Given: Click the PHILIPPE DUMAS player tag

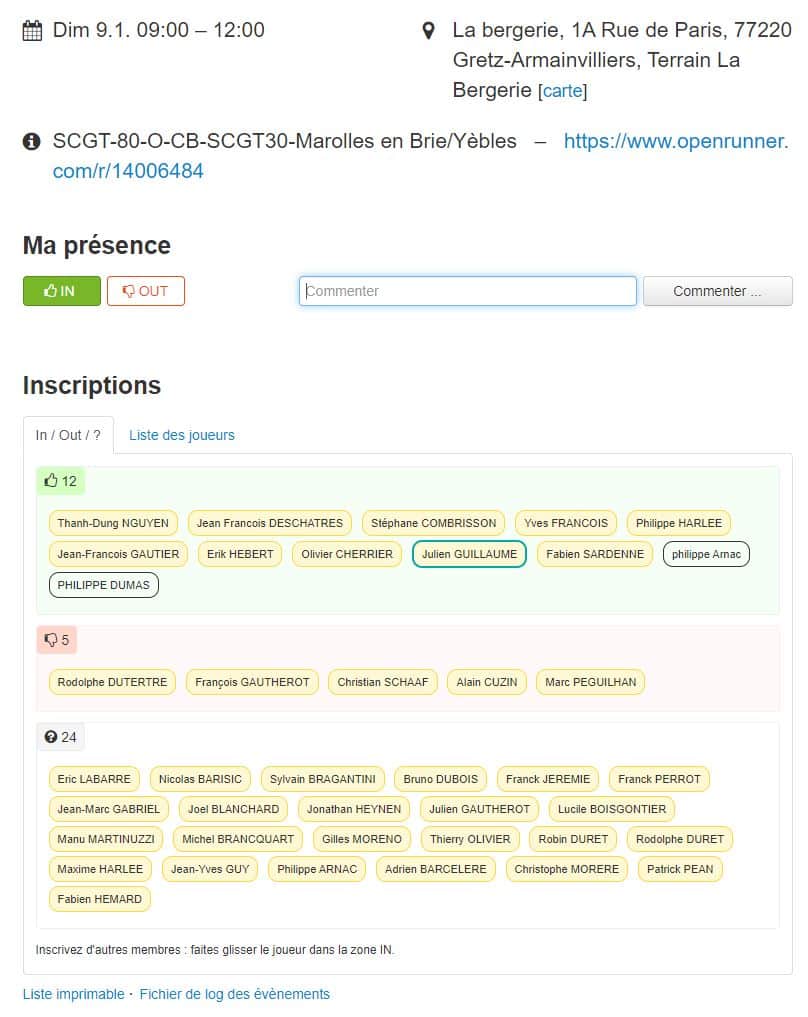Looking at the screenshot, I should (103, 585).
